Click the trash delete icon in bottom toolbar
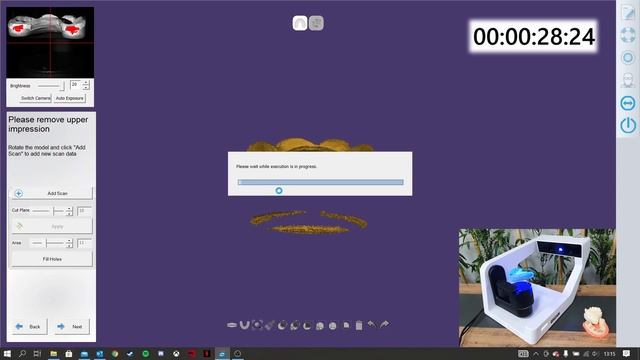This screenshot has height=360, width=640. (359, 325)
